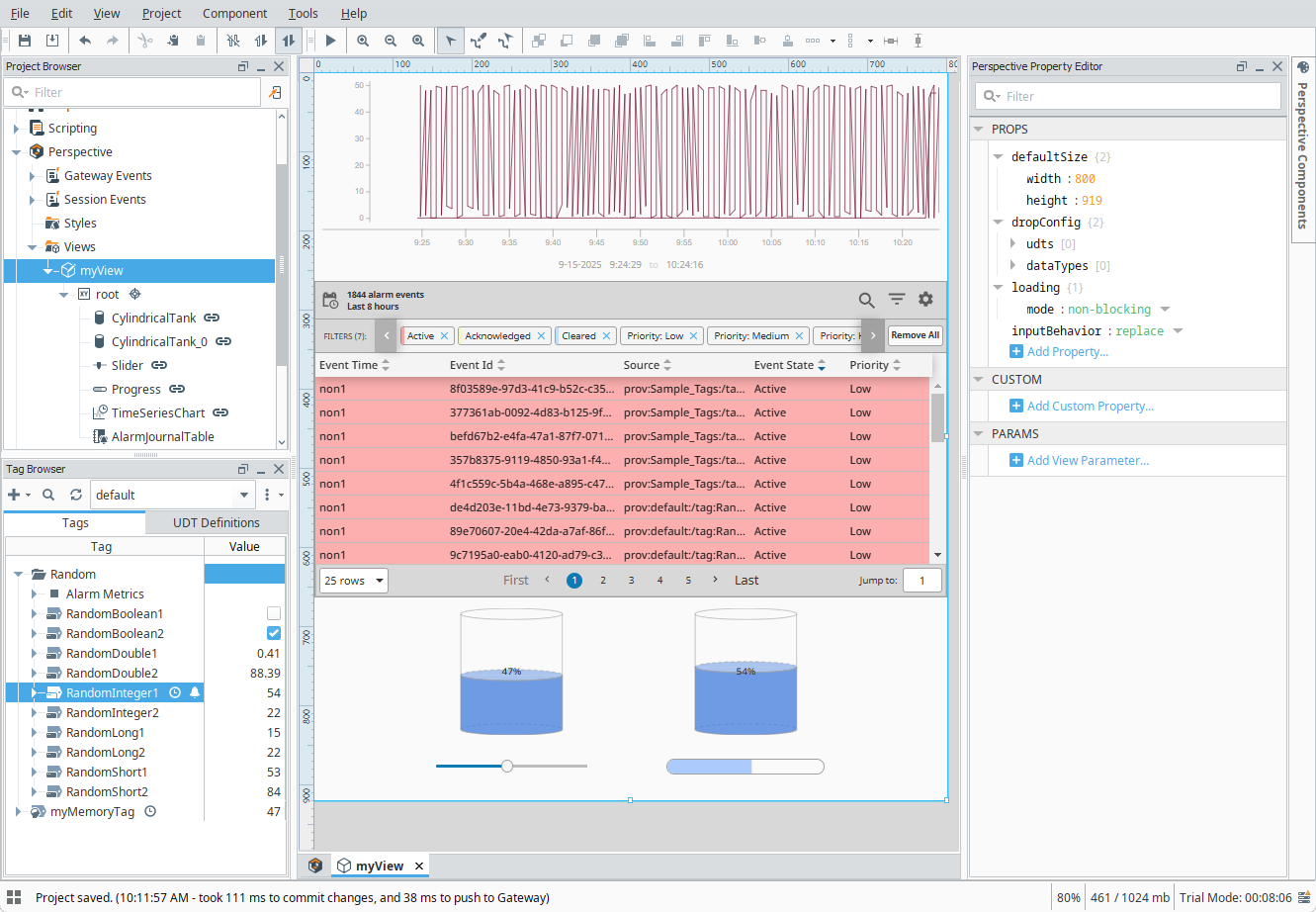Click the alarm table vertical scrollbar
This screenshot has width=1316, height=912.
(937, 417)
